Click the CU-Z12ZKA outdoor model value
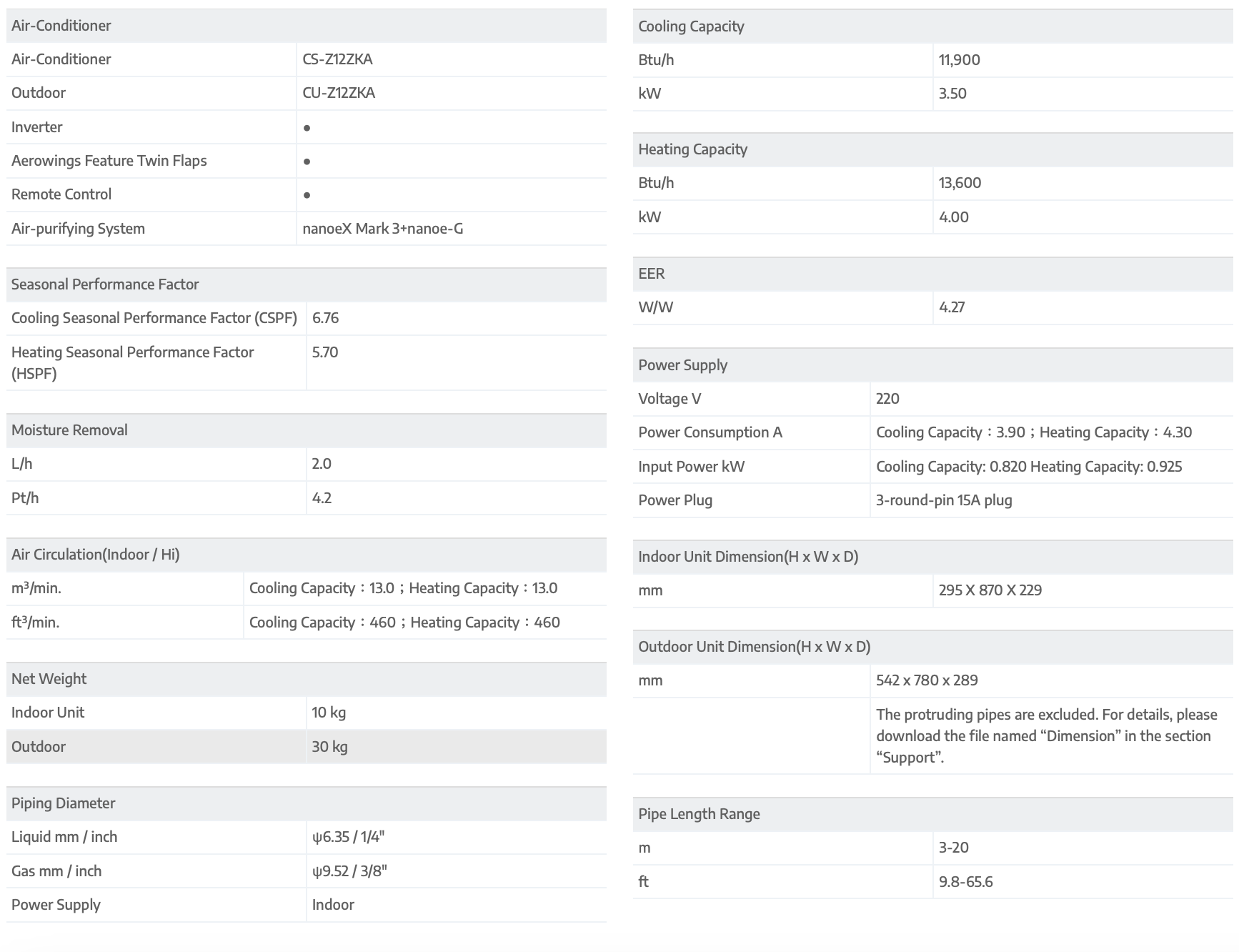The height and width of the screenshot is (952, 1239). (x=339, y=93)
